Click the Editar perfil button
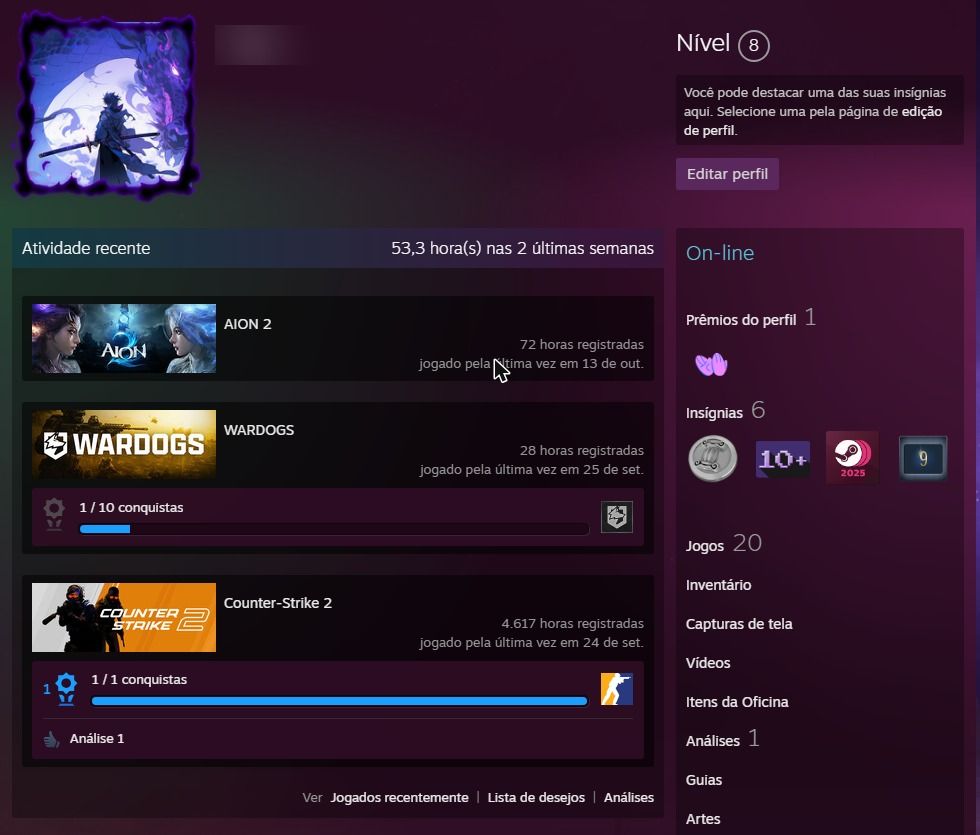The height and width of the screenshot is (835, 980). coord(727,174)
